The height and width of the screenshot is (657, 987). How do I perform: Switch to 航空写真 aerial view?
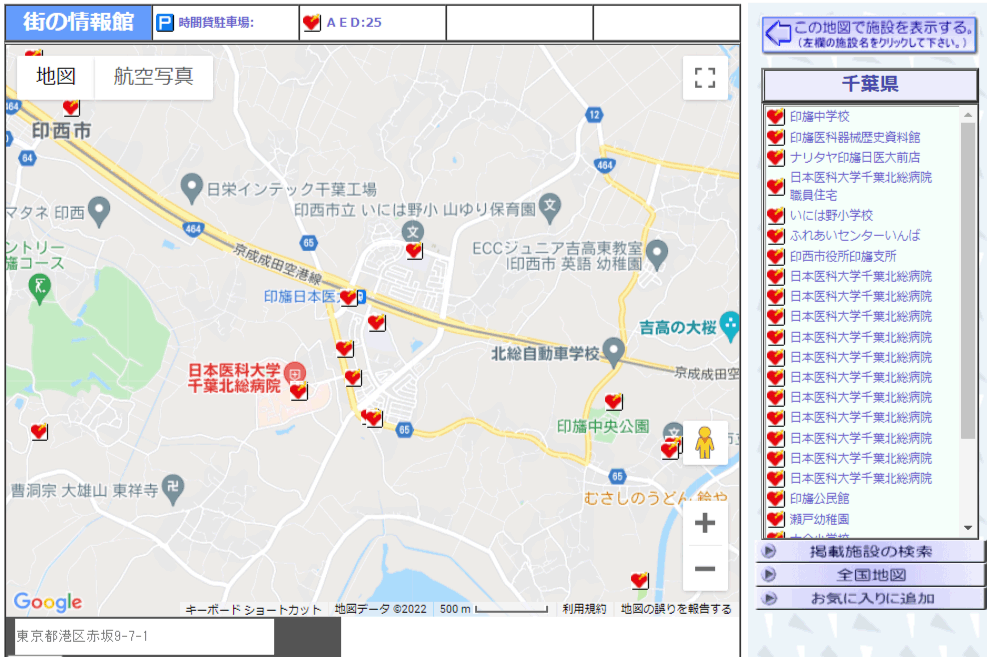(x=154, y=77)
